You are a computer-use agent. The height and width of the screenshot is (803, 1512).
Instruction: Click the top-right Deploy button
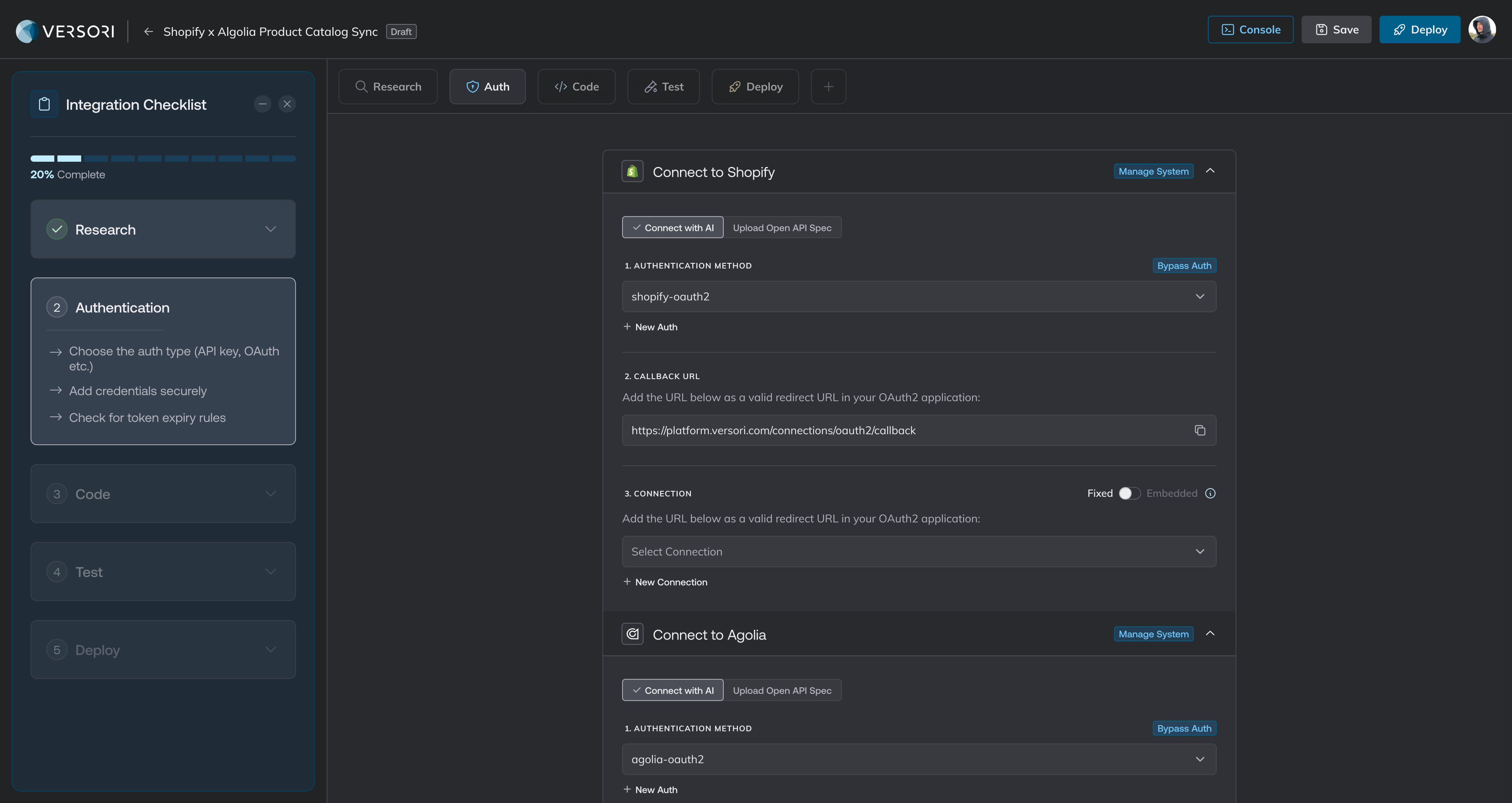pos(1419,30)
